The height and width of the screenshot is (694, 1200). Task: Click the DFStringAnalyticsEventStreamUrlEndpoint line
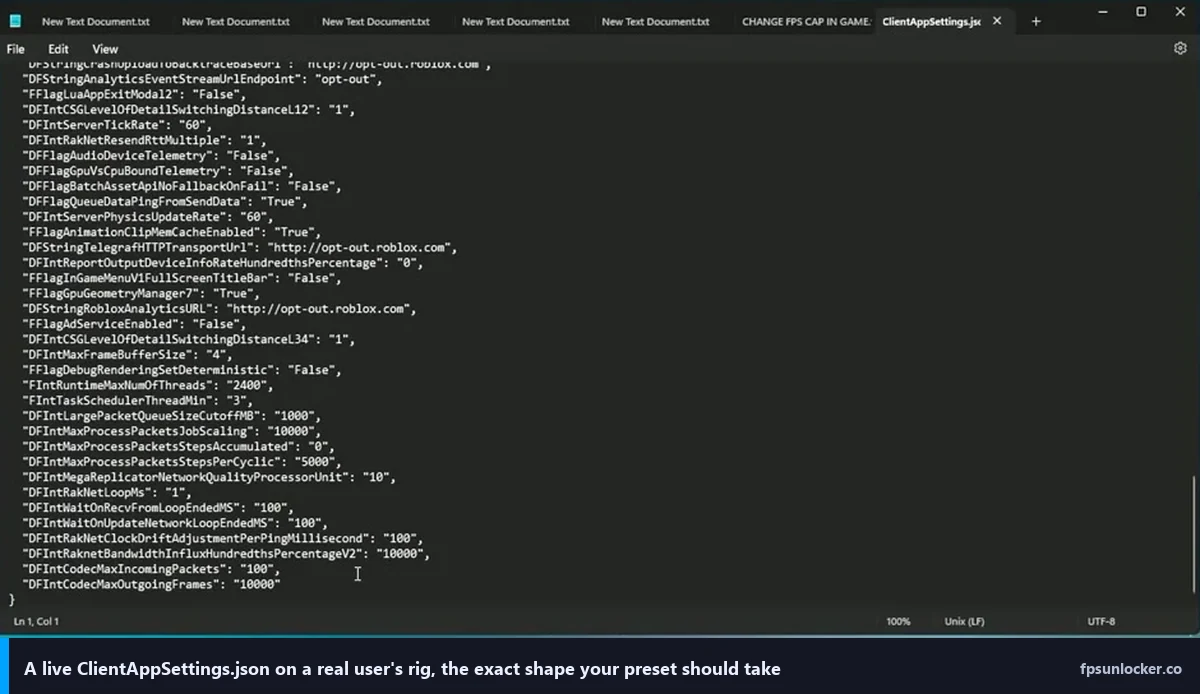point(202,79)
